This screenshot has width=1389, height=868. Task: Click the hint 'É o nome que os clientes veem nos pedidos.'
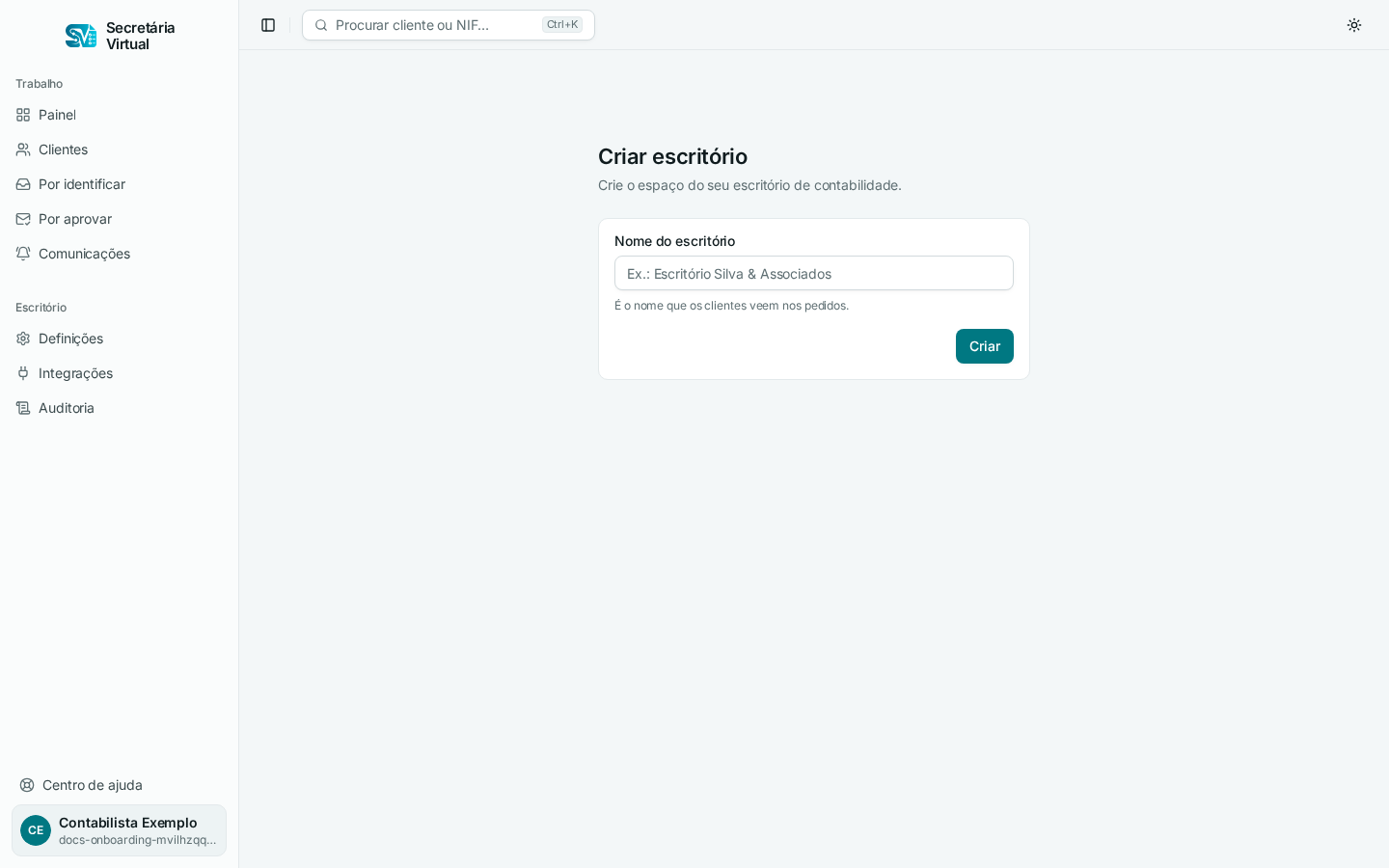732,306
